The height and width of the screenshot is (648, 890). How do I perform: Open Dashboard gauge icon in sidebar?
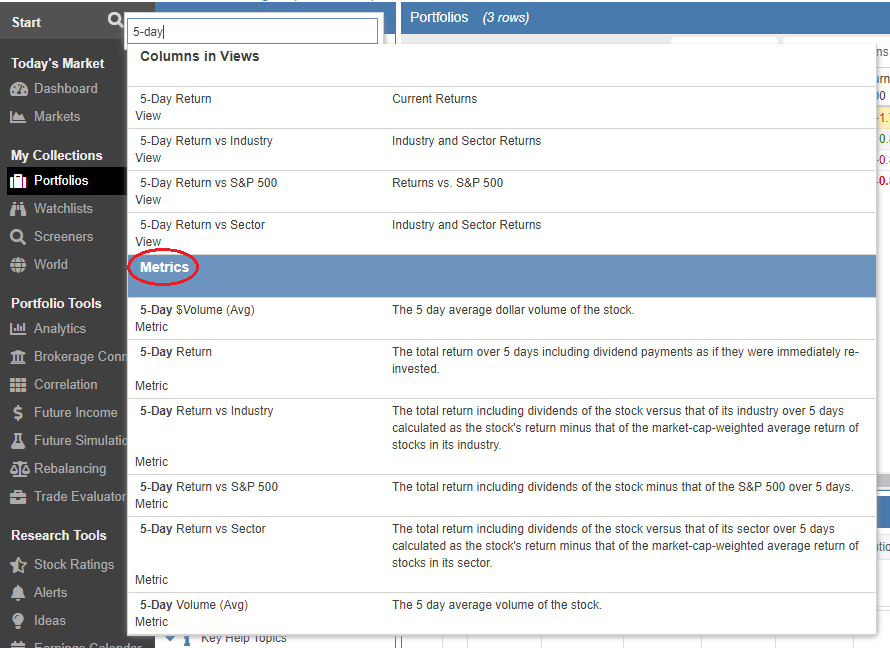[x=18, y=89]
